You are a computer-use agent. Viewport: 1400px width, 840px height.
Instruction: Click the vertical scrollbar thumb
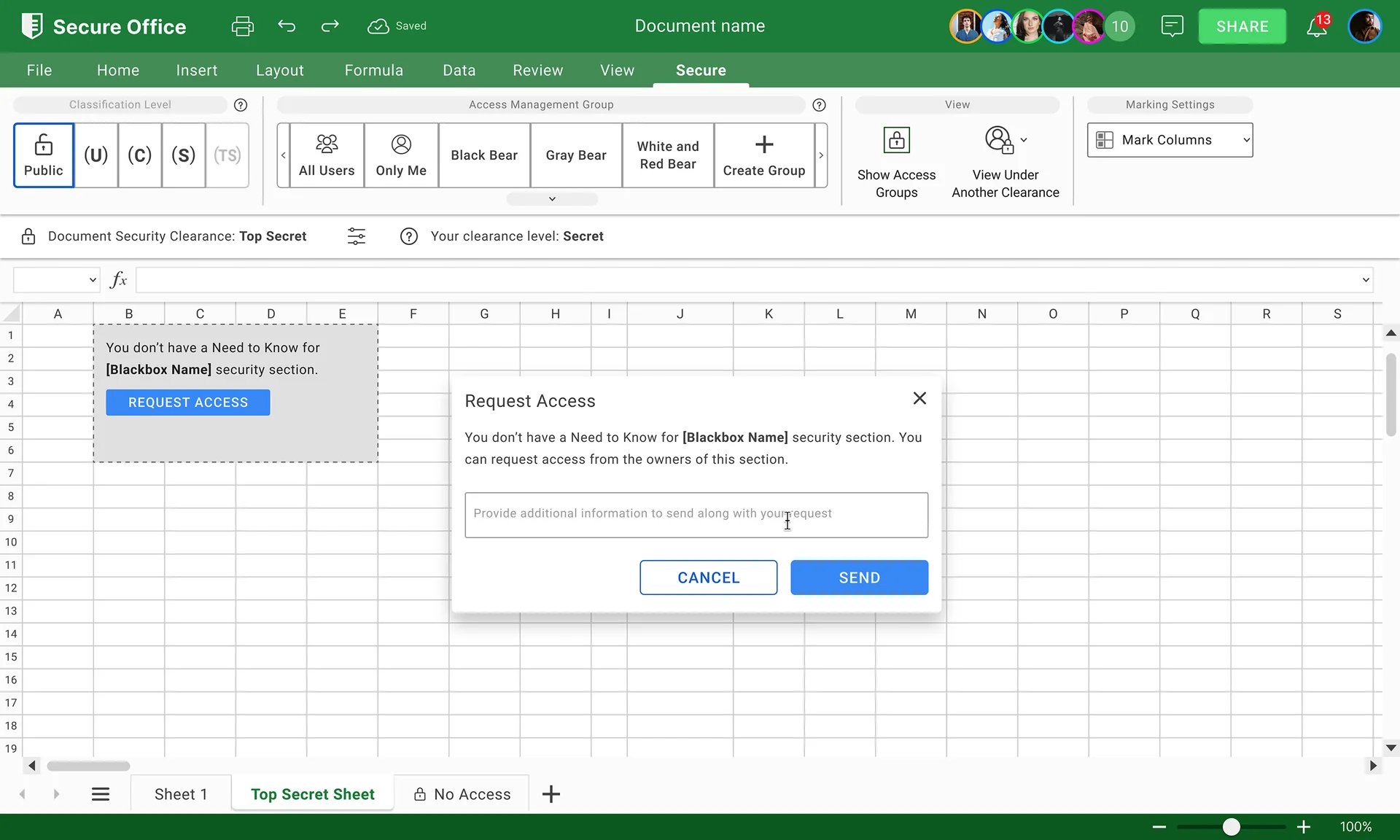coord(1391,394)
